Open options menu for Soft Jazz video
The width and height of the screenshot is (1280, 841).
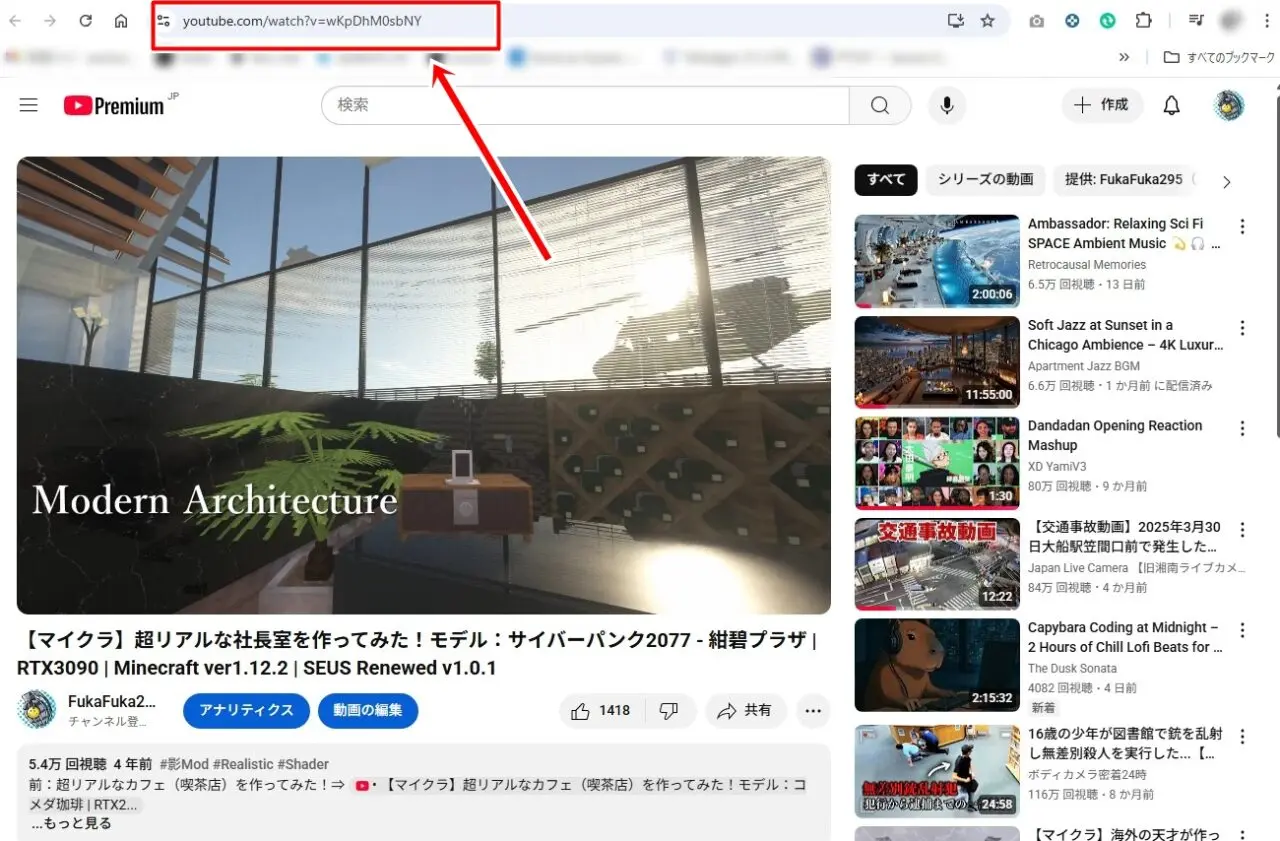[x=1243, y=328]
